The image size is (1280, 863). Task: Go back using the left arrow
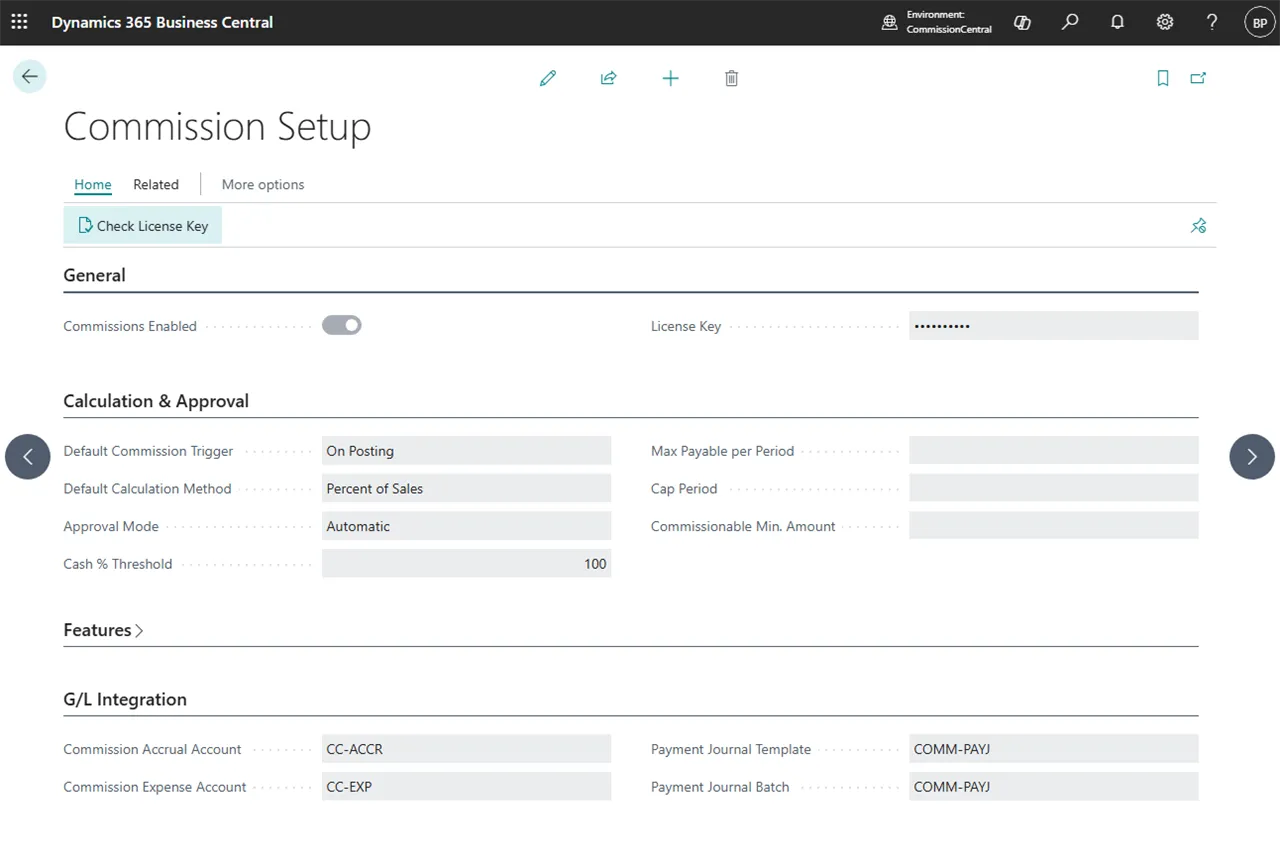pos(30,77)
